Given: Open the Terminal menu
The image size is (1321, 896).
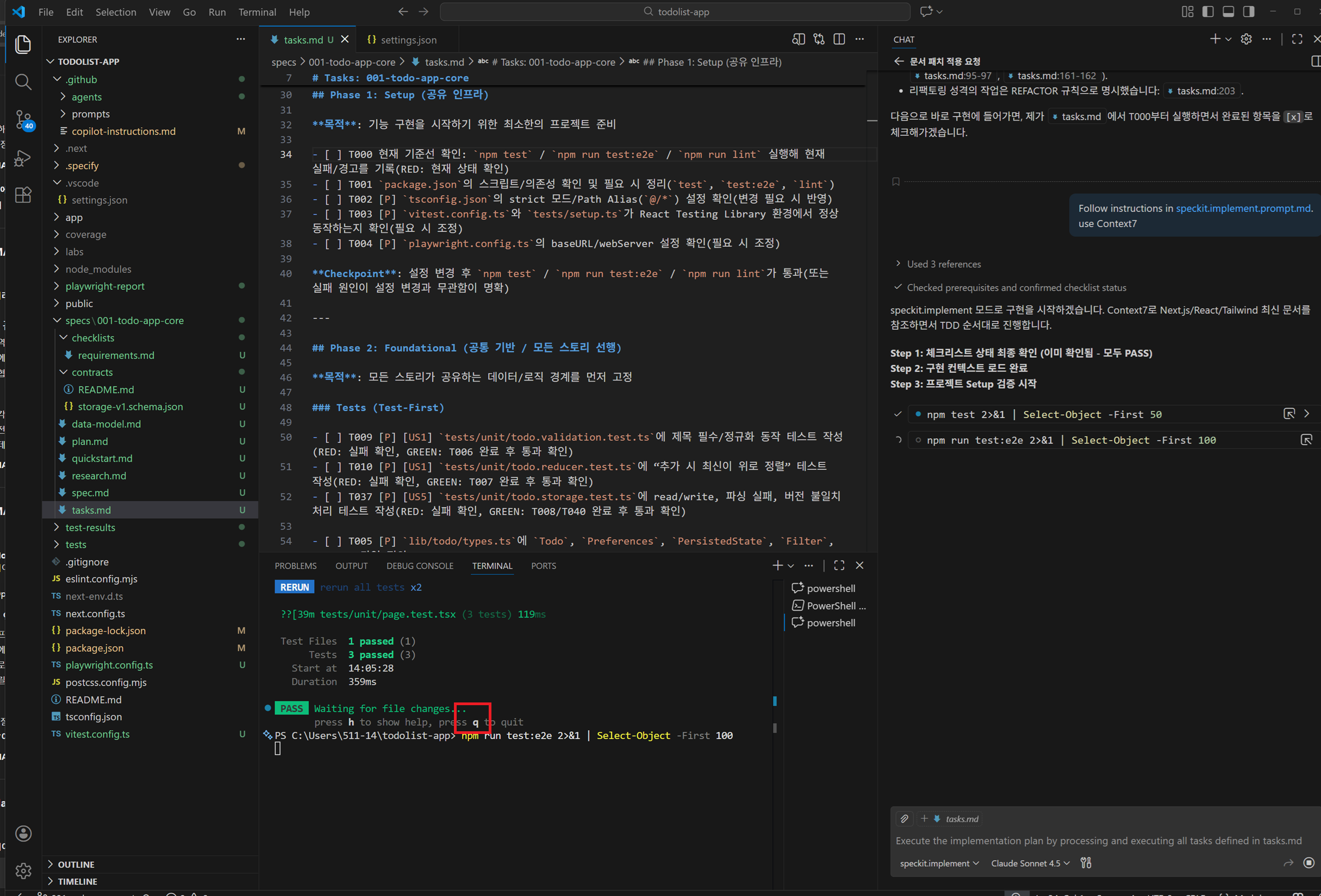Looking at the screenshot, I should coord(257,12).
